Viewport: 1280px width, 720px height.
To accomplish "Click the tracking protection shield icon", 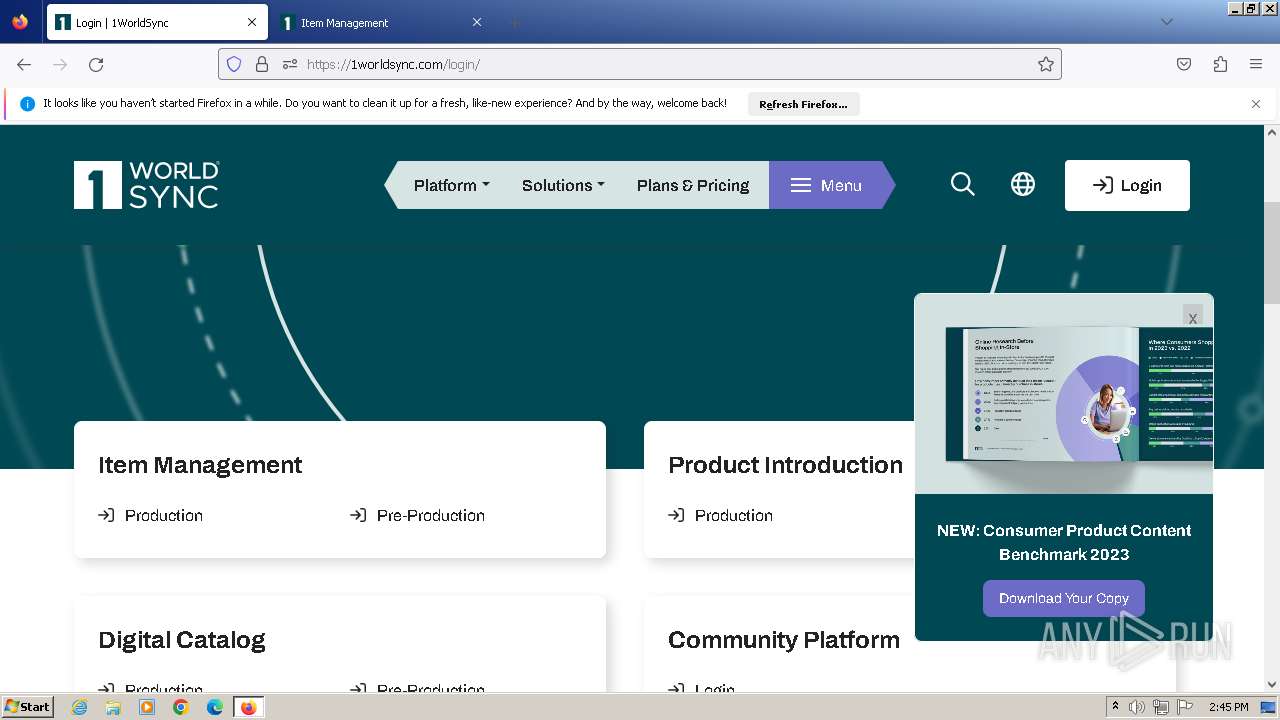I will pyautogui.click(x=234, y=64).
